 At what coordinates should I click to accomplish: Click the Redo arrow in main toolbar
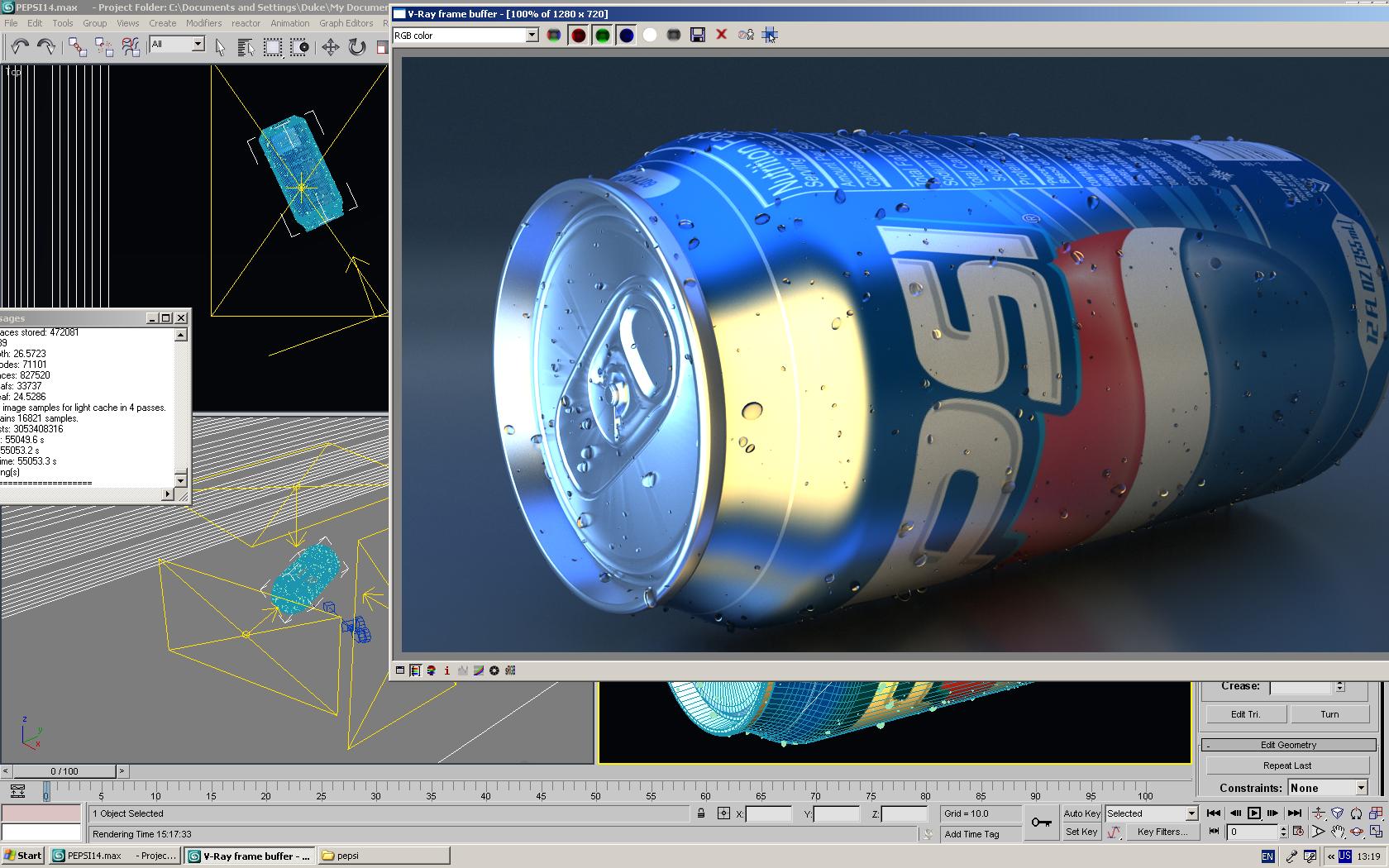[x=46, y=46]
